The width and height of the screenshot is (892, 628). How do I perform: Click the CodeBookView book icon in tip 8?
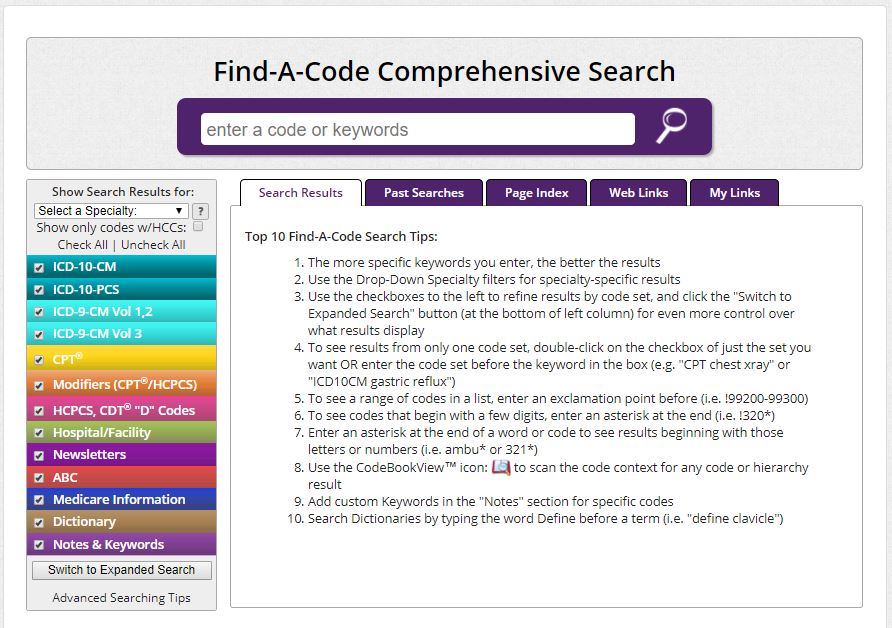(501, 468)
